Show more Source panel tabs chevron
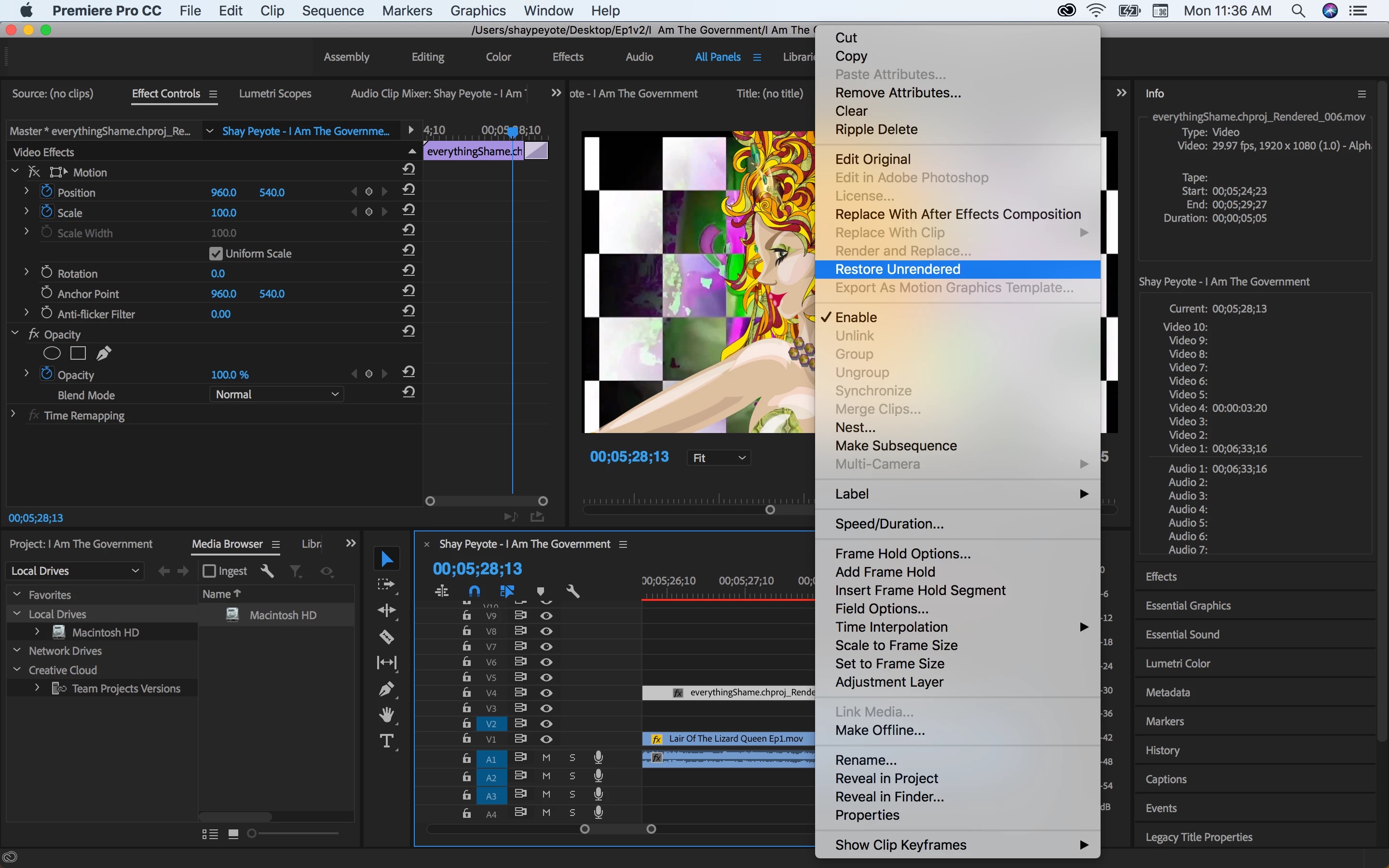Screen dimensions: 1389x868 556,93
